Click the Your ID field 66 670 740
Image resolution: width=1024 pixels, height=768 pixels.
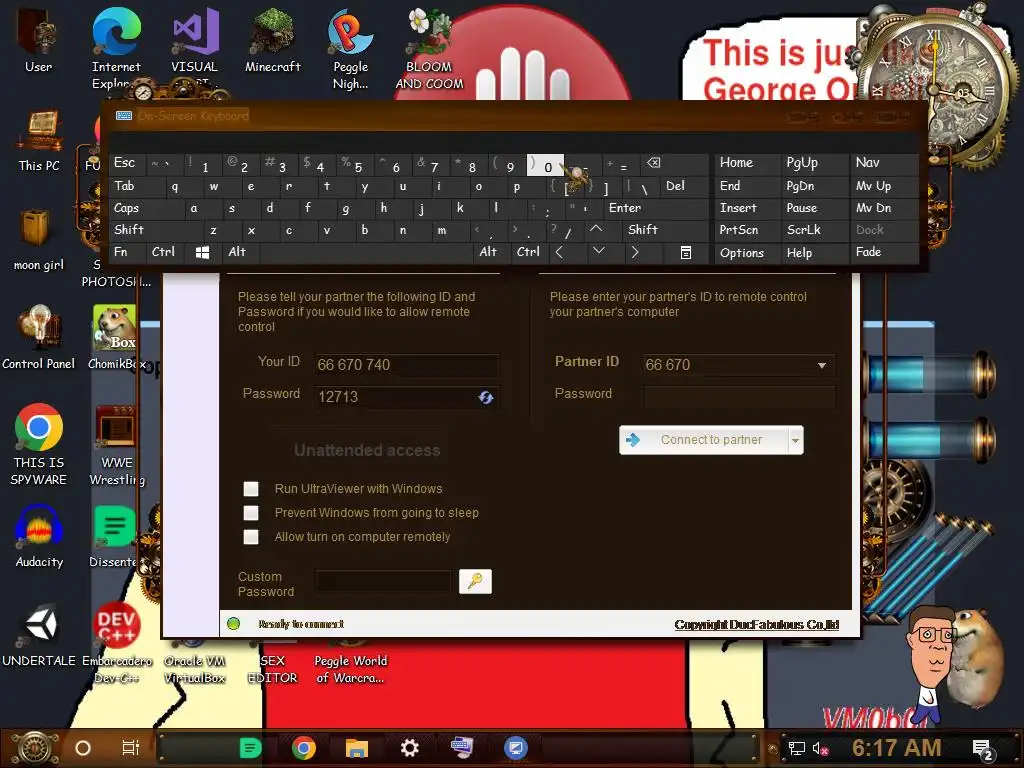(x=407, y=364)
